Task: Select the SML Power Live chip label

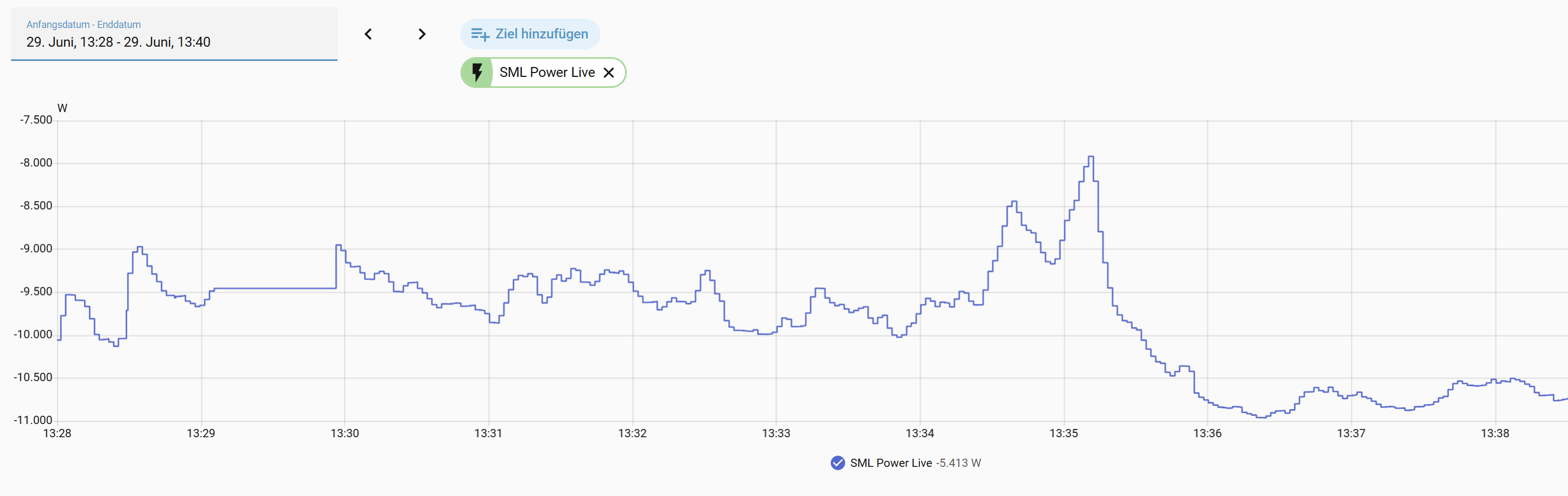Action: tap(547, 73)
